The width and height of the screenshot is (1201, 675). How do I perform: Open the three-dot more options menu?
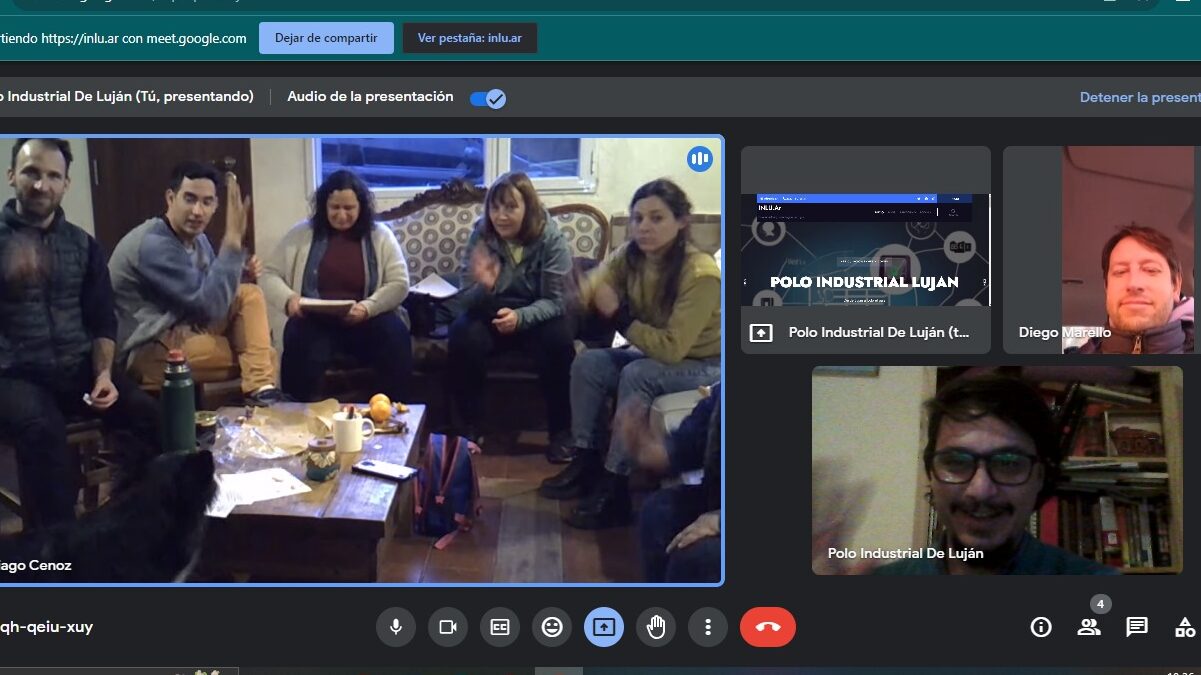click(x=708, y=627)
